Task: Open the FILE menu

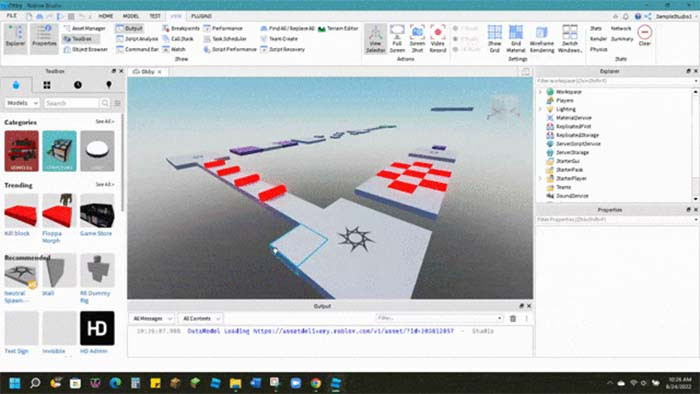Action: pos(12,16)
